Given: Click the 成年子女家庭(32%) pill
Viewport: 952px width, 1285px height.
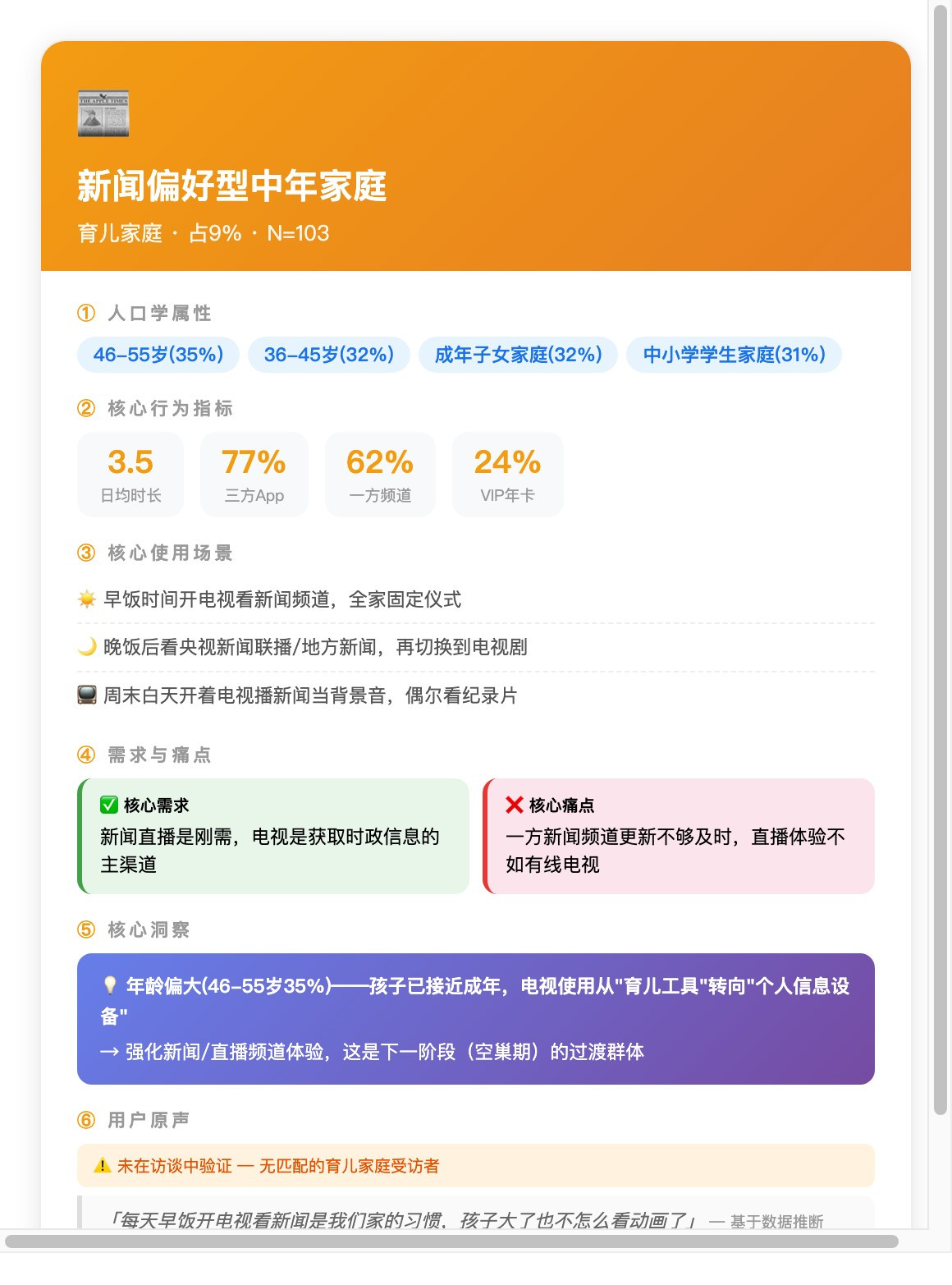Looking at the screenshot, I should coord(519,355).
